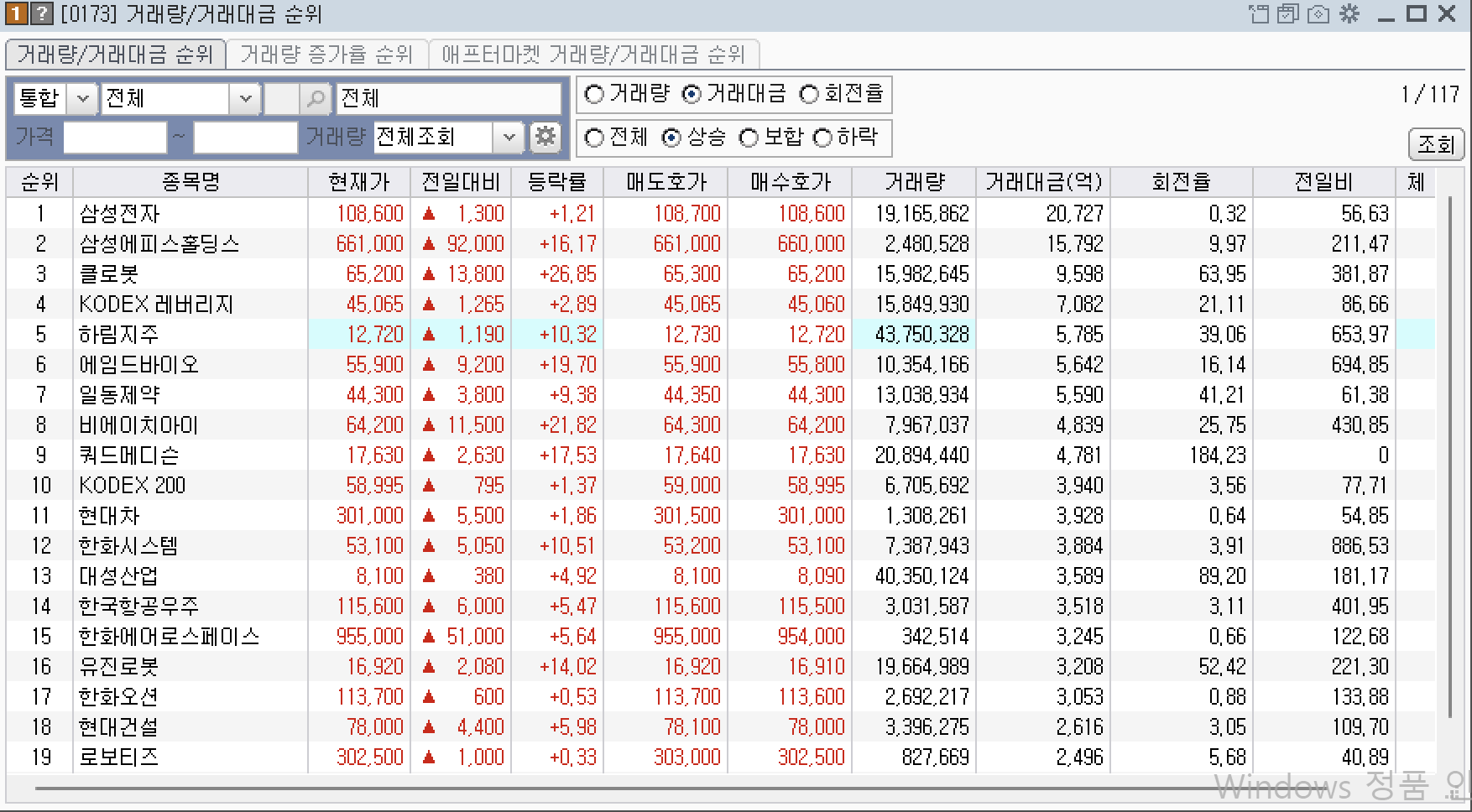1472x812 pixels.
Task: Select stock 클로봇
Action: [109, 273]
